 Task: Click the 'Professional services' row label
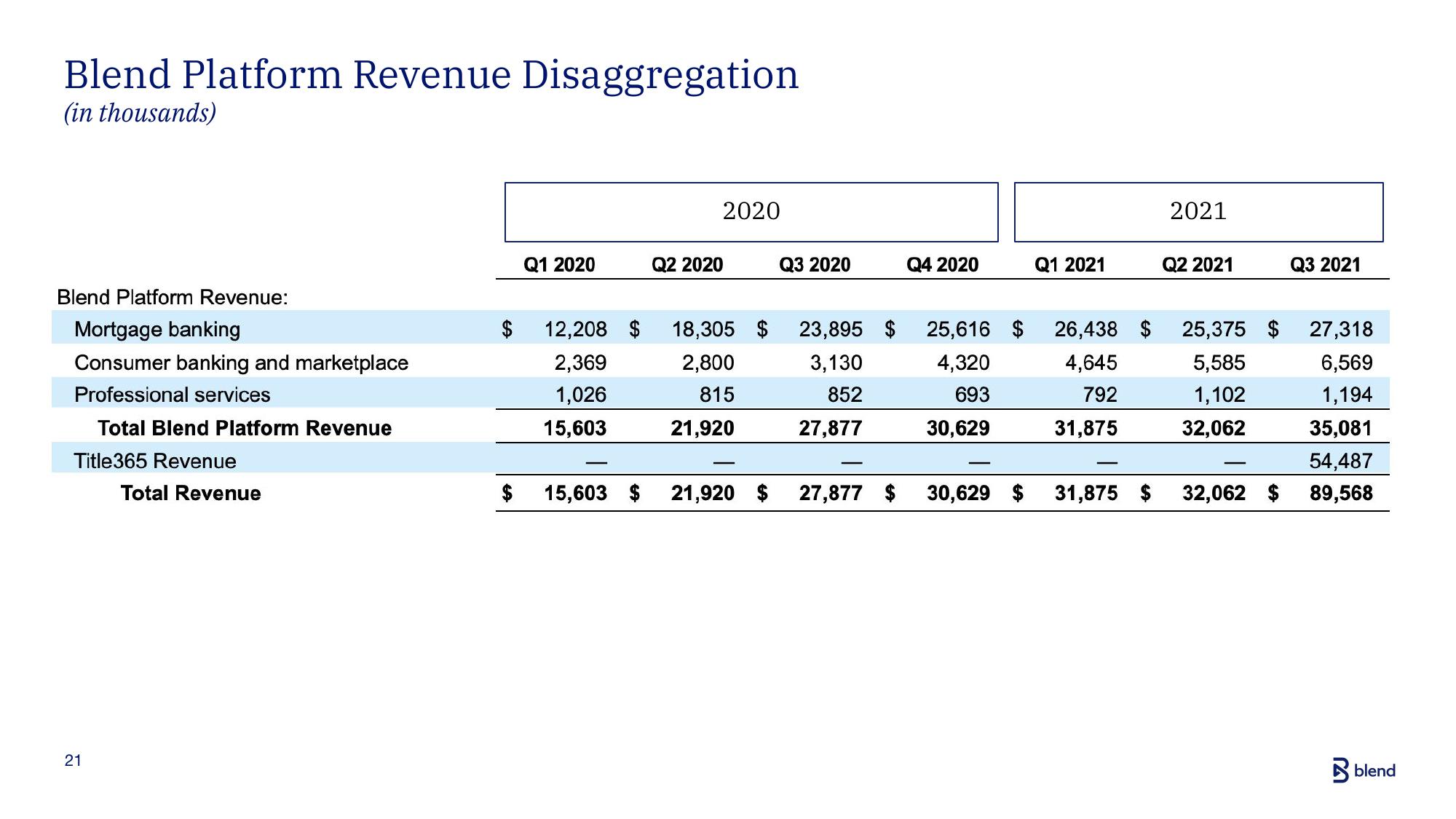click(173, 395)
